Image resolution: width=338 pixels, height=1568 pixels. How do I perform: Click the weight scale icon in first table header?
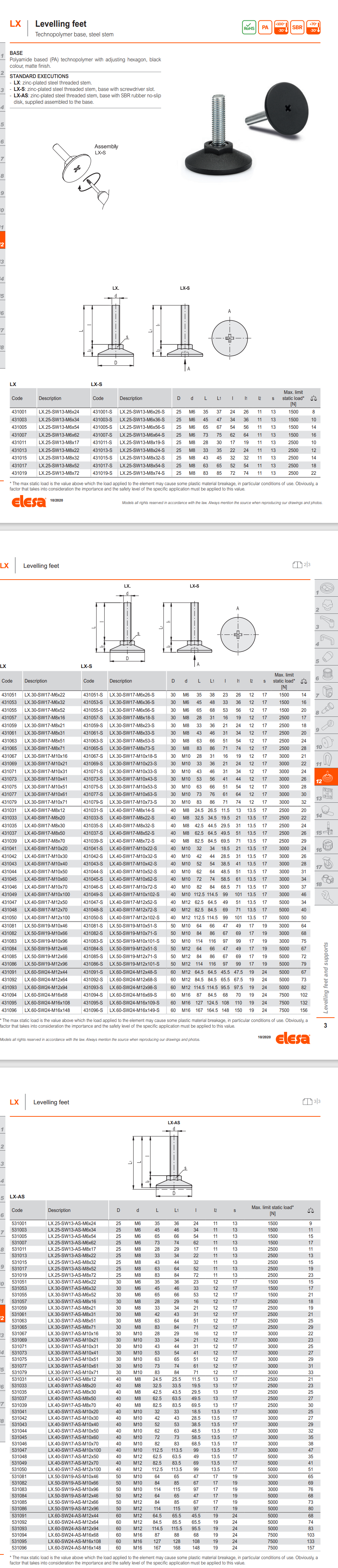click(x=314, y=398)
